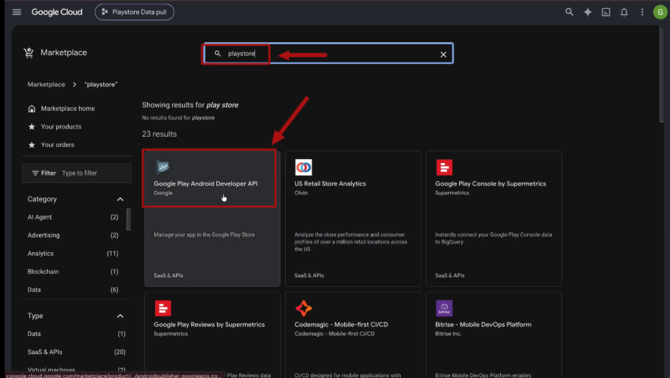Open the notifications bell
The image size is (670, 378).
point(624,12)
